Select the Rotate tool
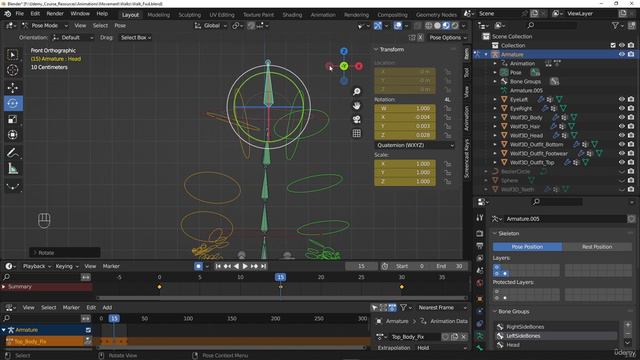Image resolution: width=640 pixels, height=360 pixels. click(x=13, y=103)
